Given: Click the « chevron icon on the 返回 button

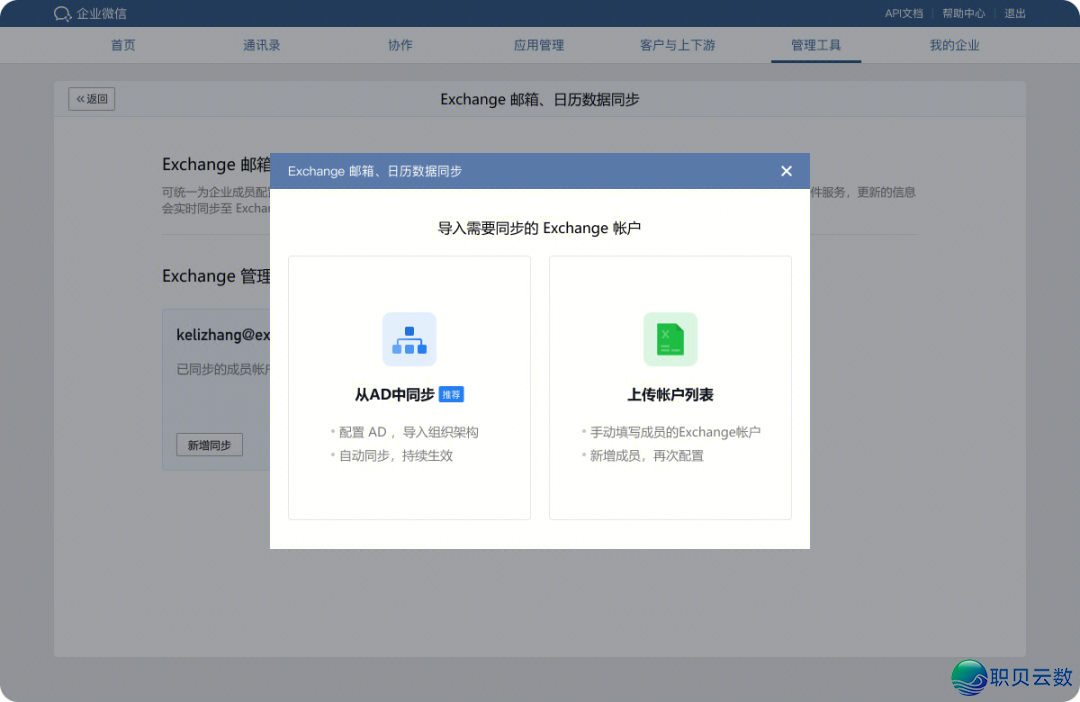Looking at the screenshot, I should click(79, 98).
